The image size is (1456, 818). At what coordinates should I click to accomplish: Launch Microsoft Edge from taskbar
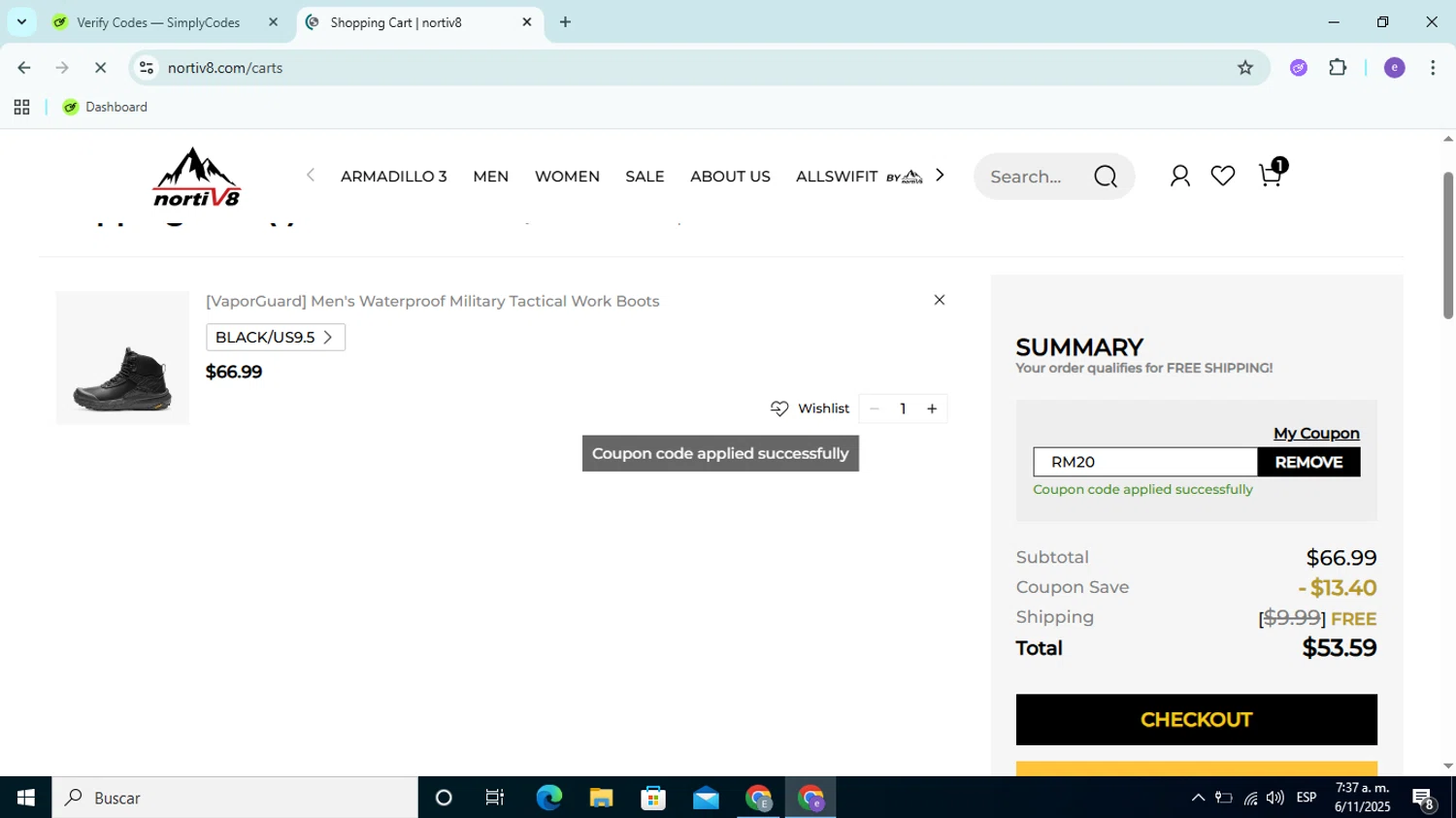point(548,798)
